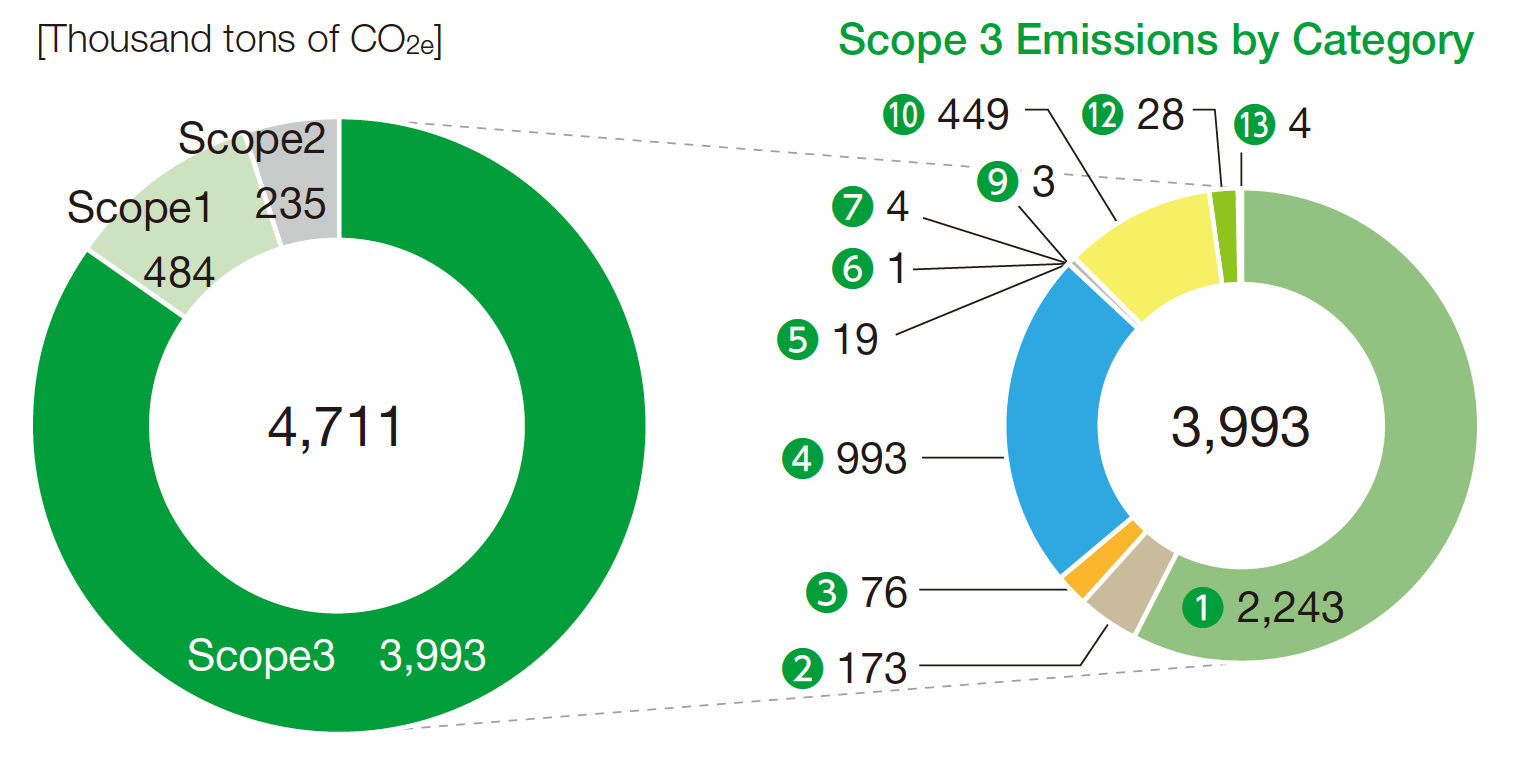The width and height of the screenshot is (1516, 758).
Task: Click the Scope 3 Emissions by Category title
Action: pyautogui.click(x=1155, y=41)
